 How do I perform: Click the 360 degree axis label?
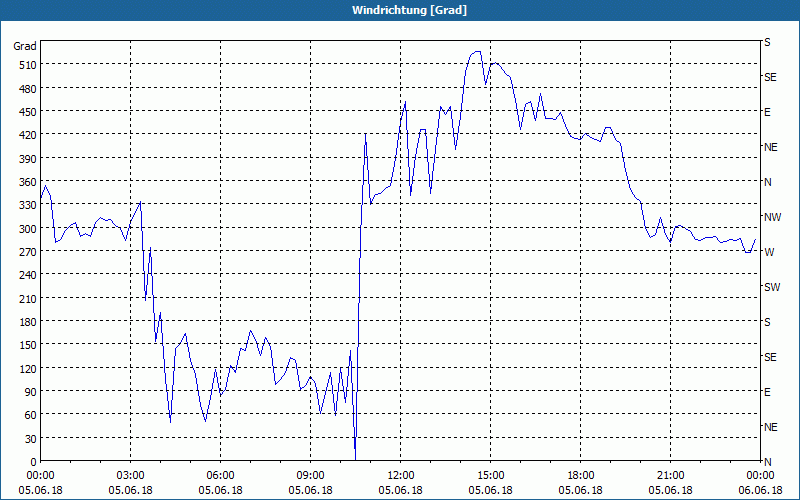(28, 182)
